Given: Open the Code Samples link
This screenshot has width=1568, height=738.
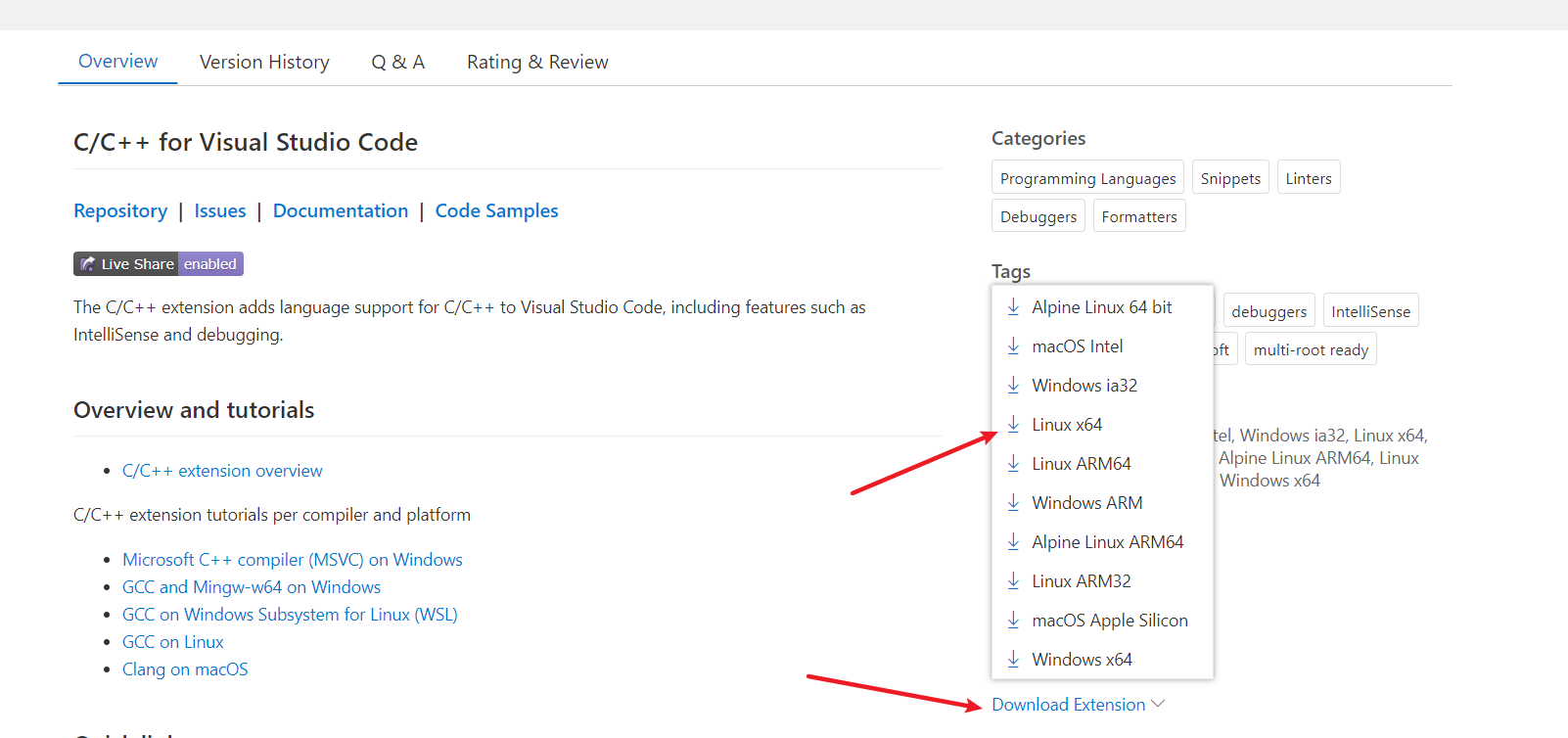Looking at the screenshot, I should (x=496, y=211).
